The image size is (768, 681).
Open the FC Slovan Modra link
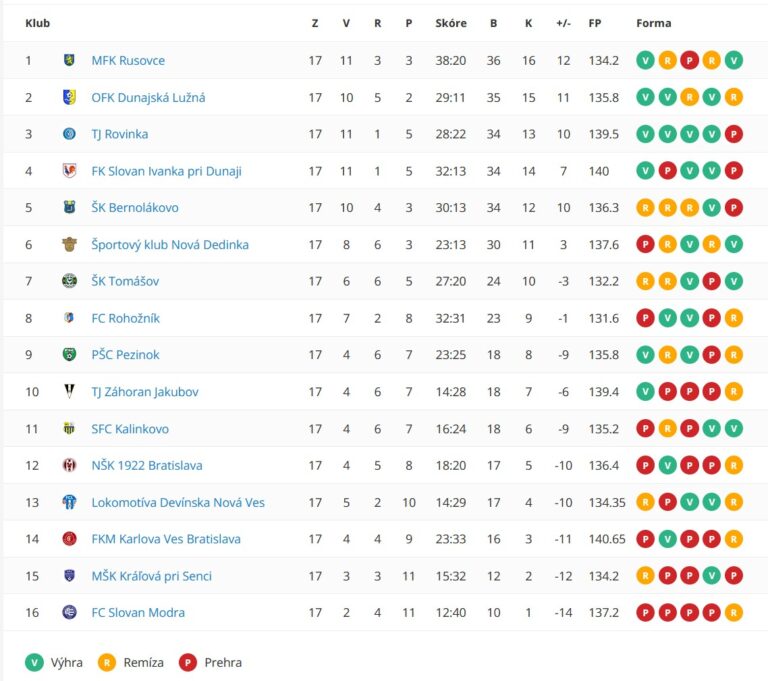138,613
